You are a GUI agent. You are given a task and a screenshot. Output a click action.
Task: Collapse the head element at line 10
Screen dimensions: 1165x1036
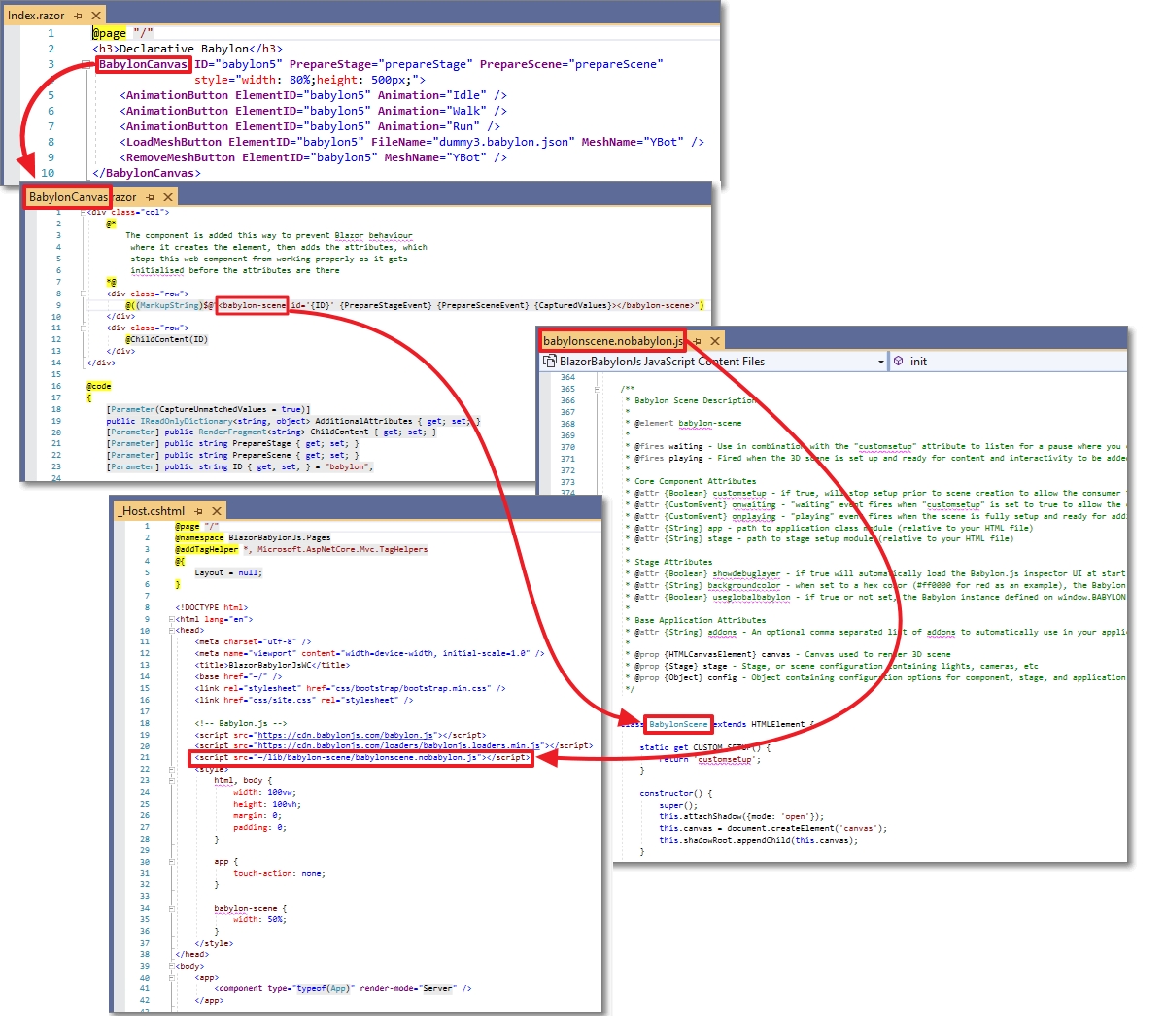click(172, 630)
